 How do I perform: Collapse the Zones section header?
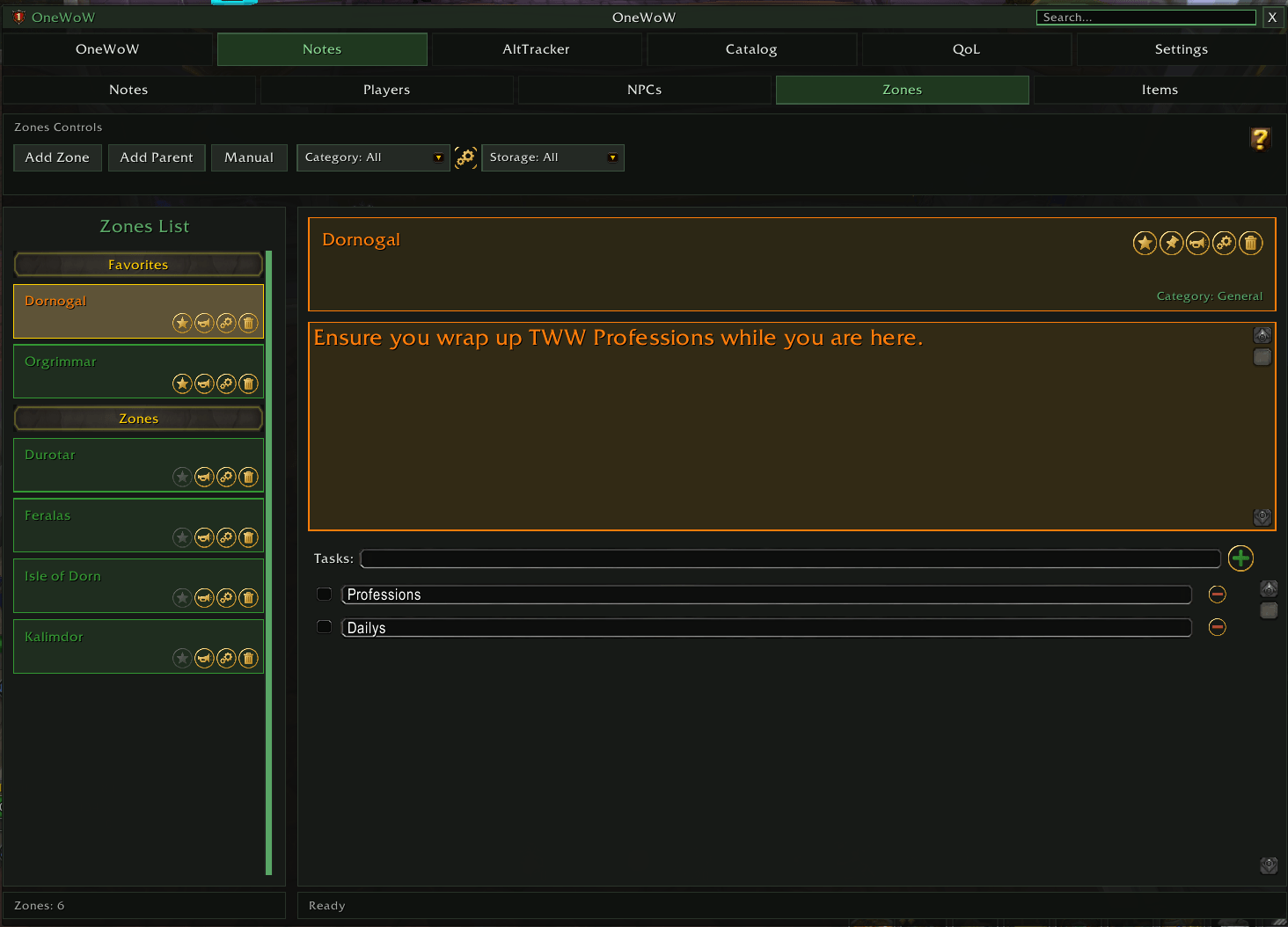(138, 419)
